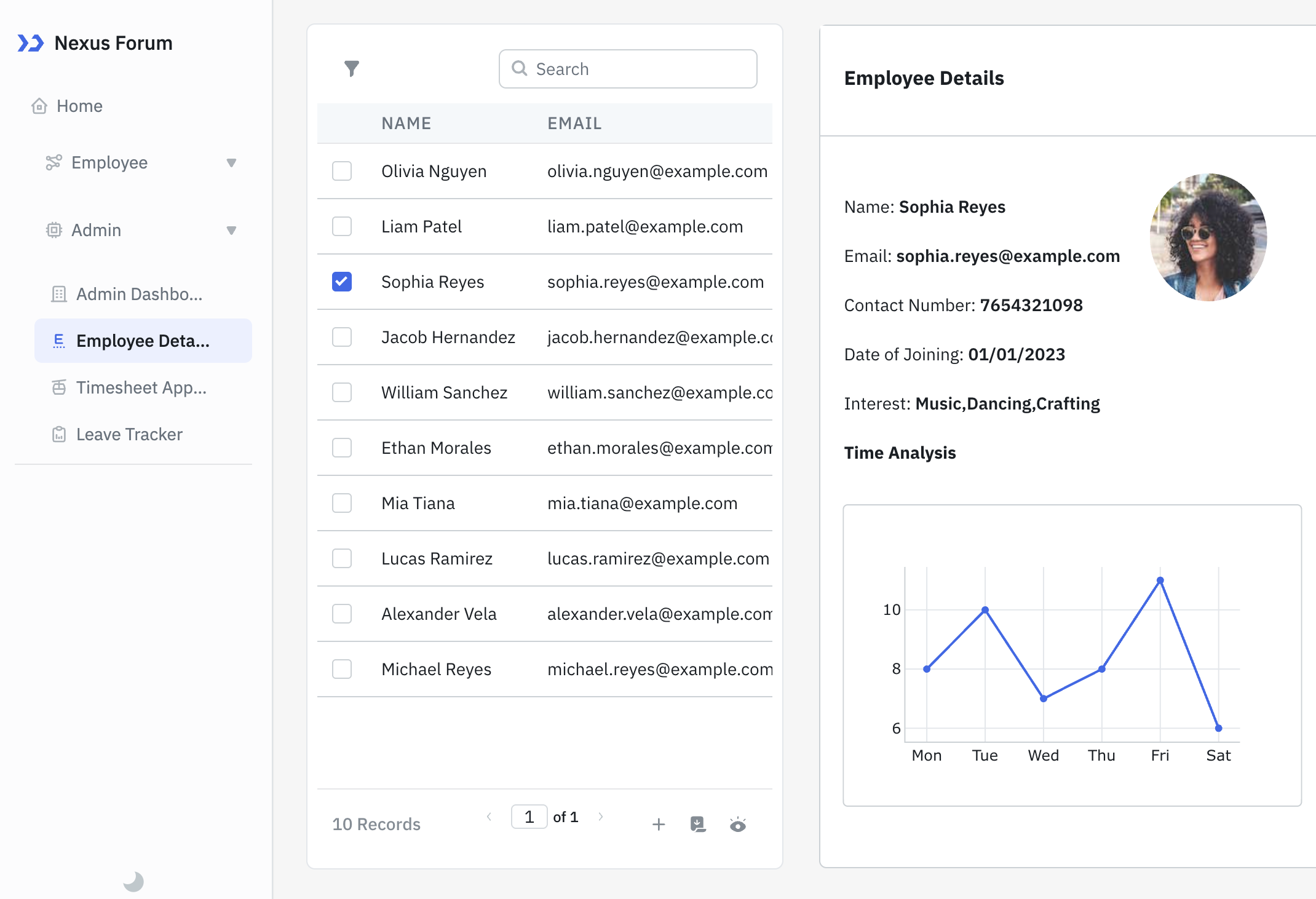Expand the Employee section dropdown

[232, 162]
